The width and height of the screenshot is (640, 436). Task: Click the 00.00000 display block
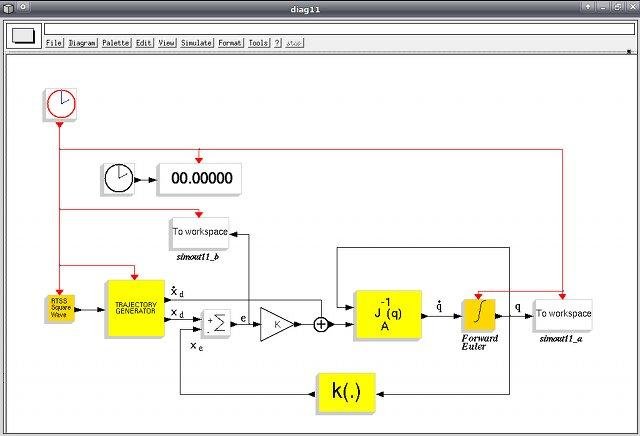pos(200,179)
